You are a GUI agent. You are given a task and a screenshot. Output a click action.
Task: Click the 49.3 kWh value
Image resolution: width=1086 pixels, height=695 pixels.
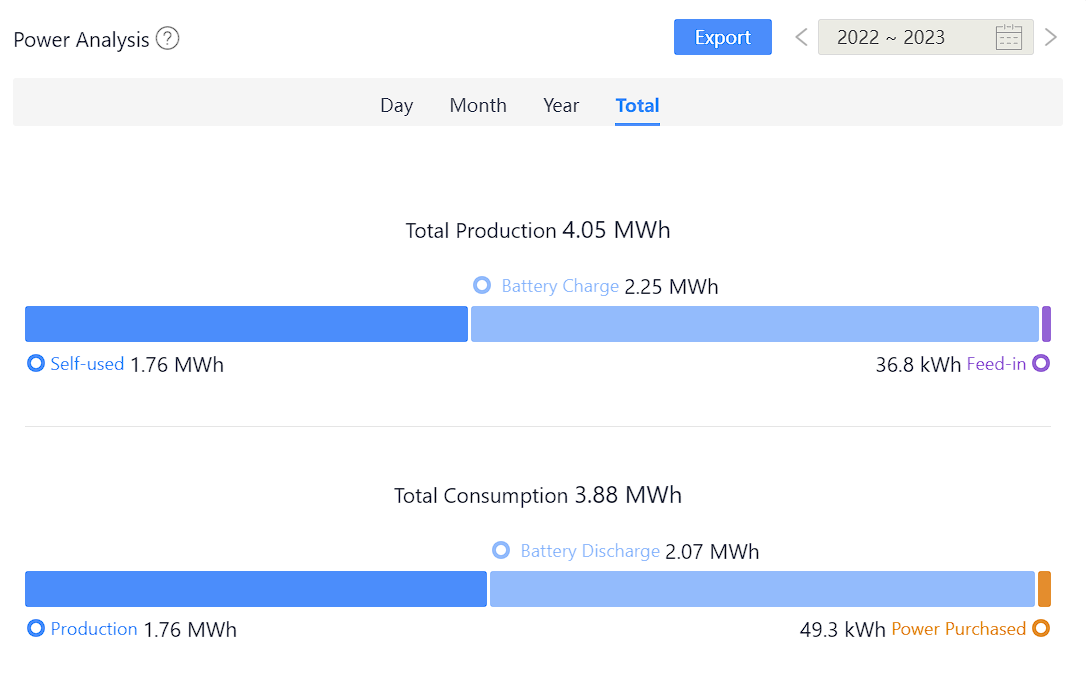tap(842, 629)
